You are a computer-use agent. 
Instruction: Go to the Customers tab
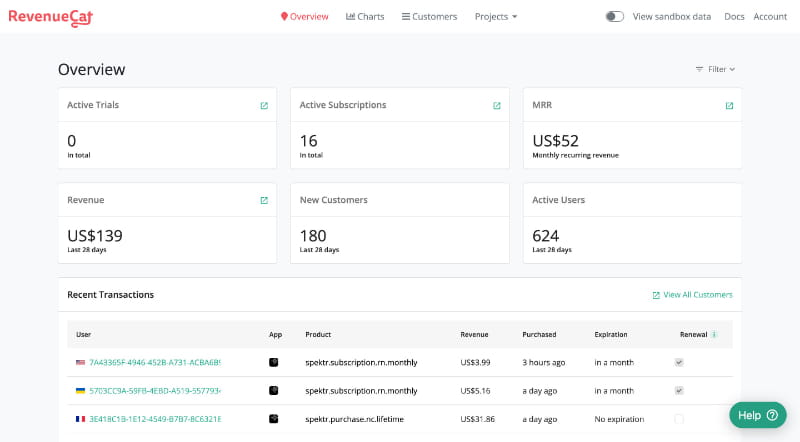point(429,16)
